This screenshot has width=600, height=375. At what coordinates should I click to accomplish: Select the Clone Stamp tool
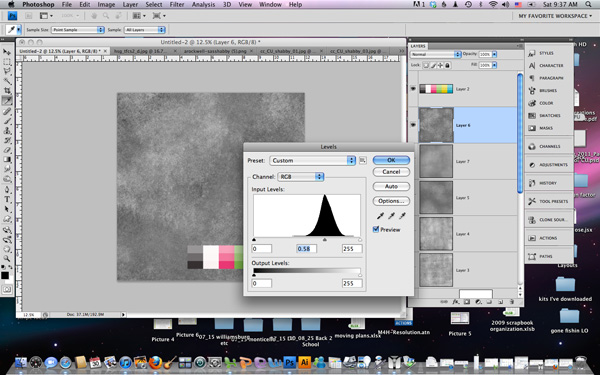coord(7,131)
